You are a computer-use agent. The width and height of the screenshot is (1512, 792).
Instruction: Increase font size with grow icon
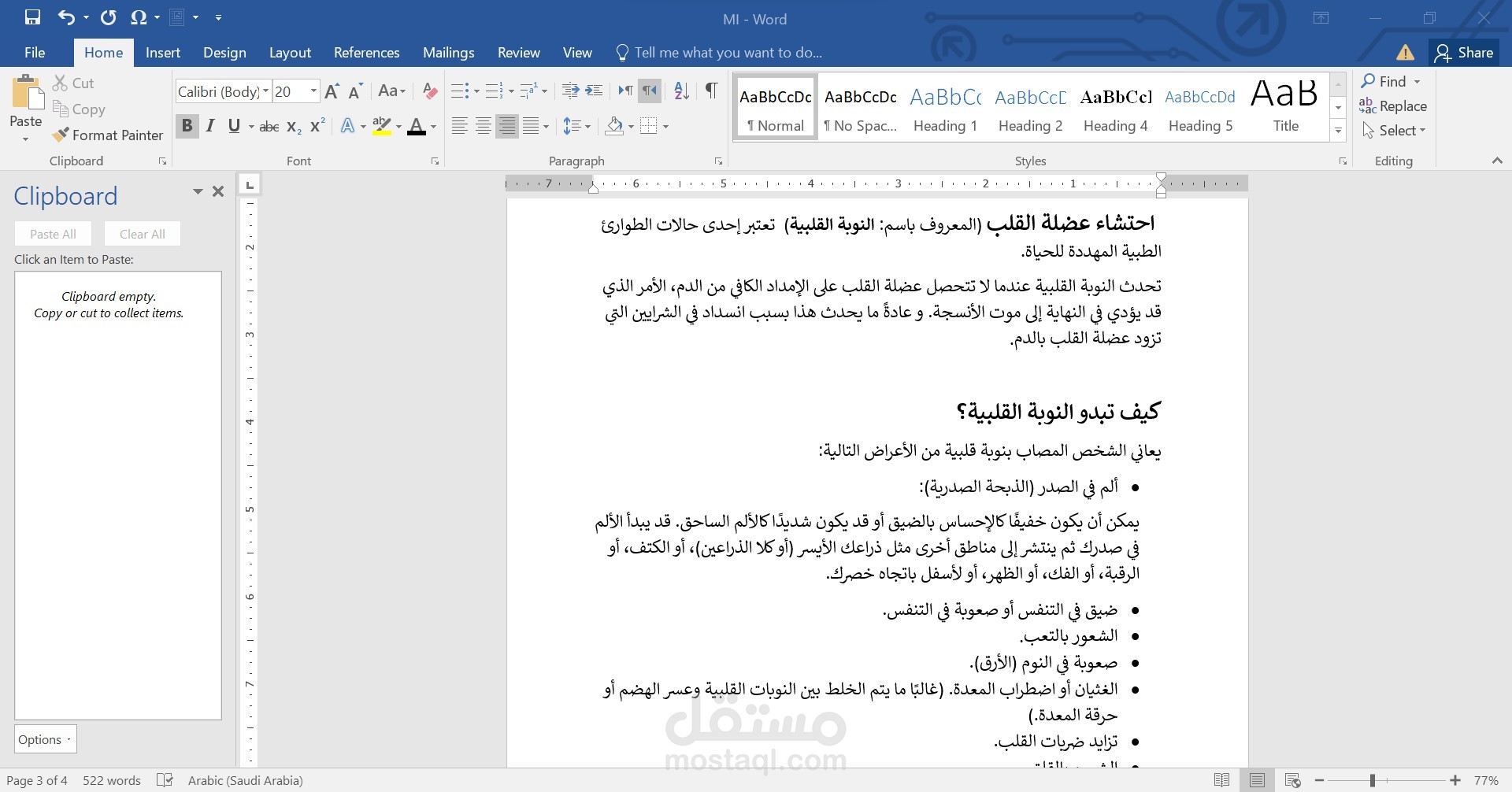(332, 91)
